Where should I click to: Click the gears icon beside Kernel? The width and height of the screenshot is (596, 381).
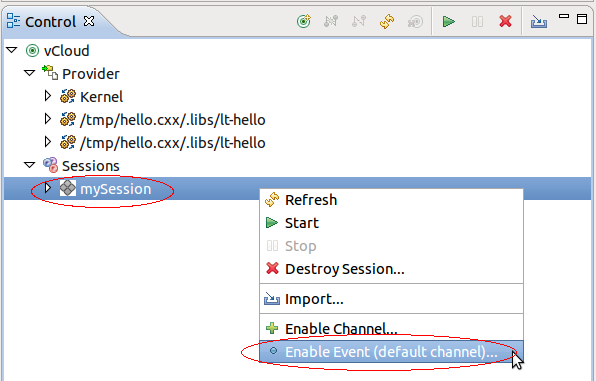coord(68,97)
